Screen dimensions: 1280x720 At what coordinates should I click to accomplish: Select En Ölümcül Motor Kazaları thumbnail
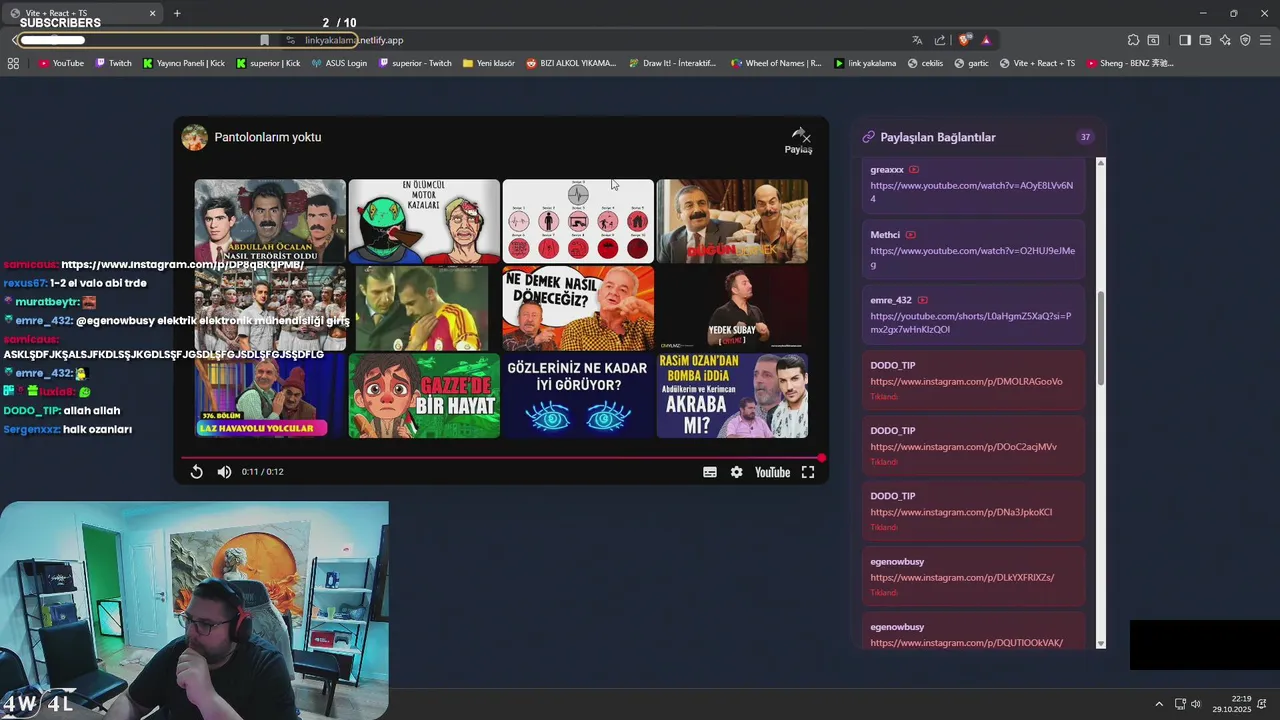(x=424, y=221)
